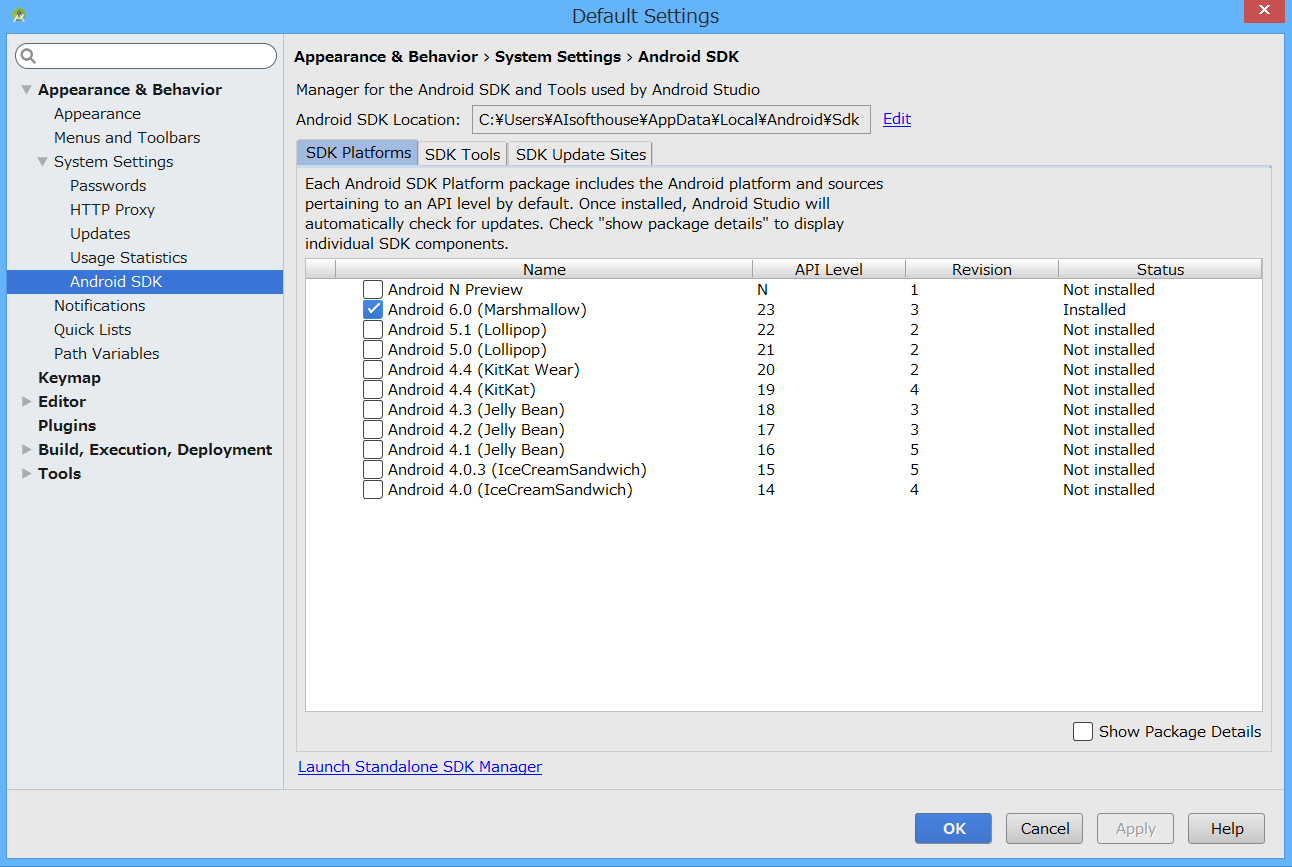
Task: Open Path Variables settings
Action: click(106, 354)
